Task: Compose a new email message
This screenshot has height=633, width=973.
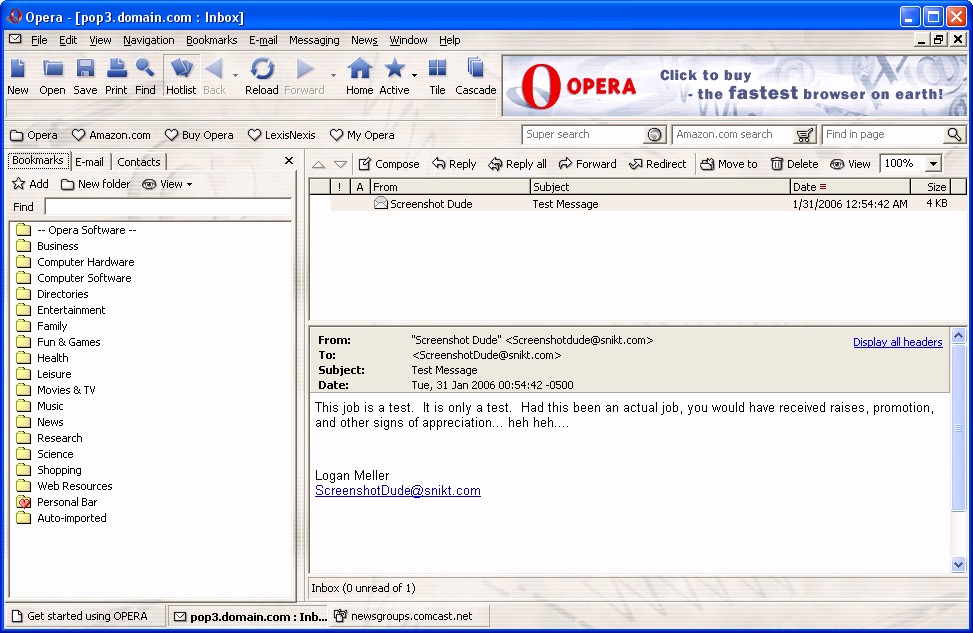Action: pos(388,164)
